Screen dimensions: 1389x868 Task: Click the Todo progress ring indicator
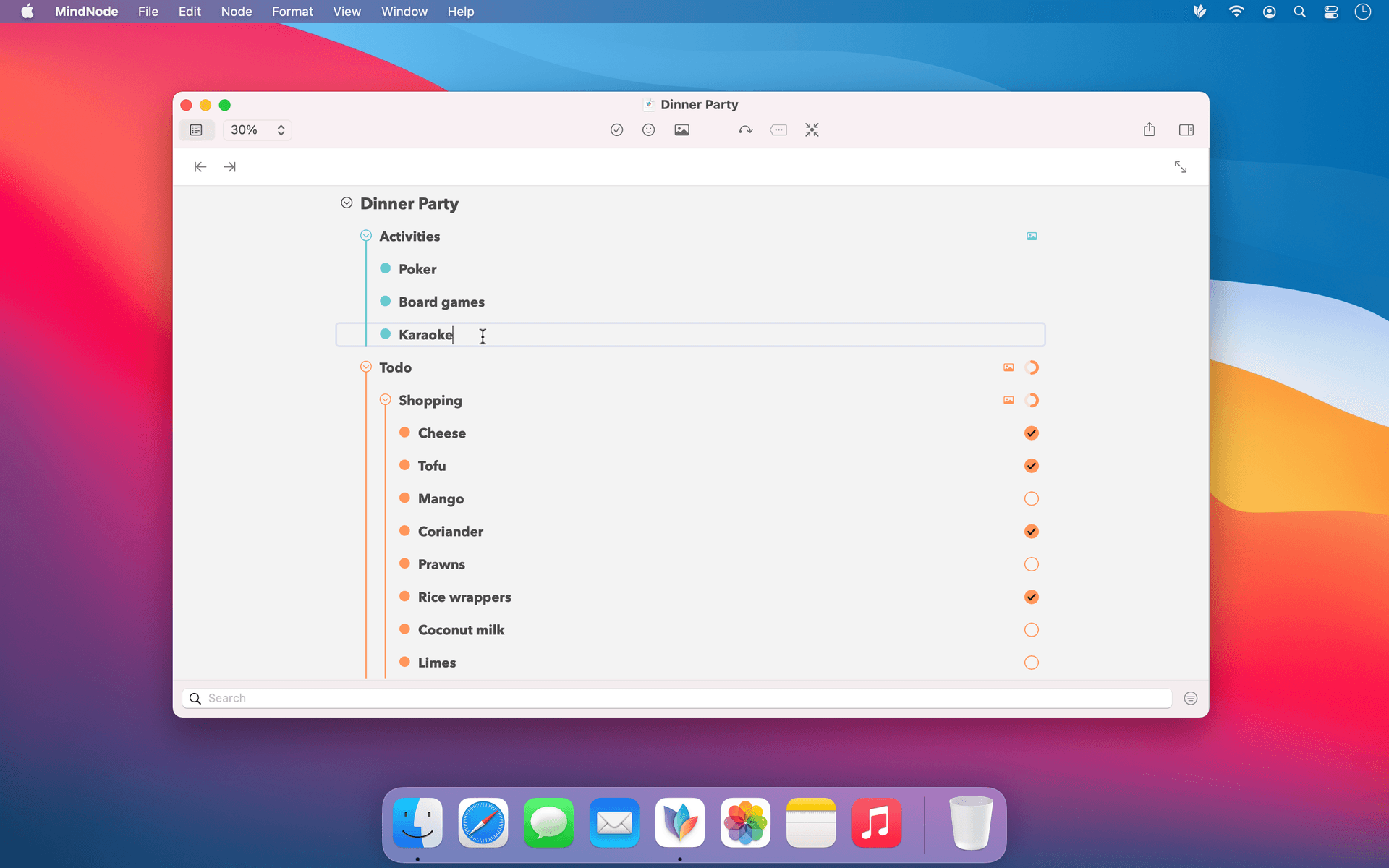click(1031, 367)
